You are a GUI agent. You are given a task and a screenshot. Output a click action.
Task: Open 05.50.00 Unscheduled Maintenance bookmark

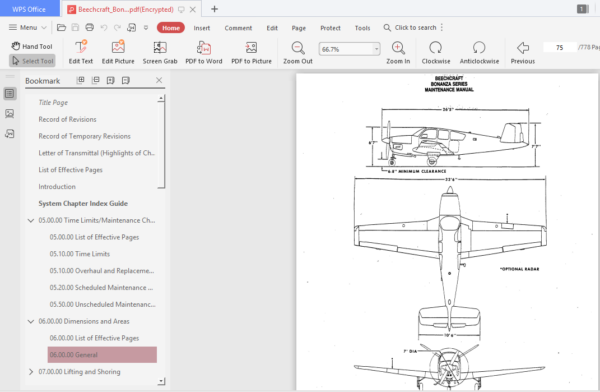tap(103, 305)
